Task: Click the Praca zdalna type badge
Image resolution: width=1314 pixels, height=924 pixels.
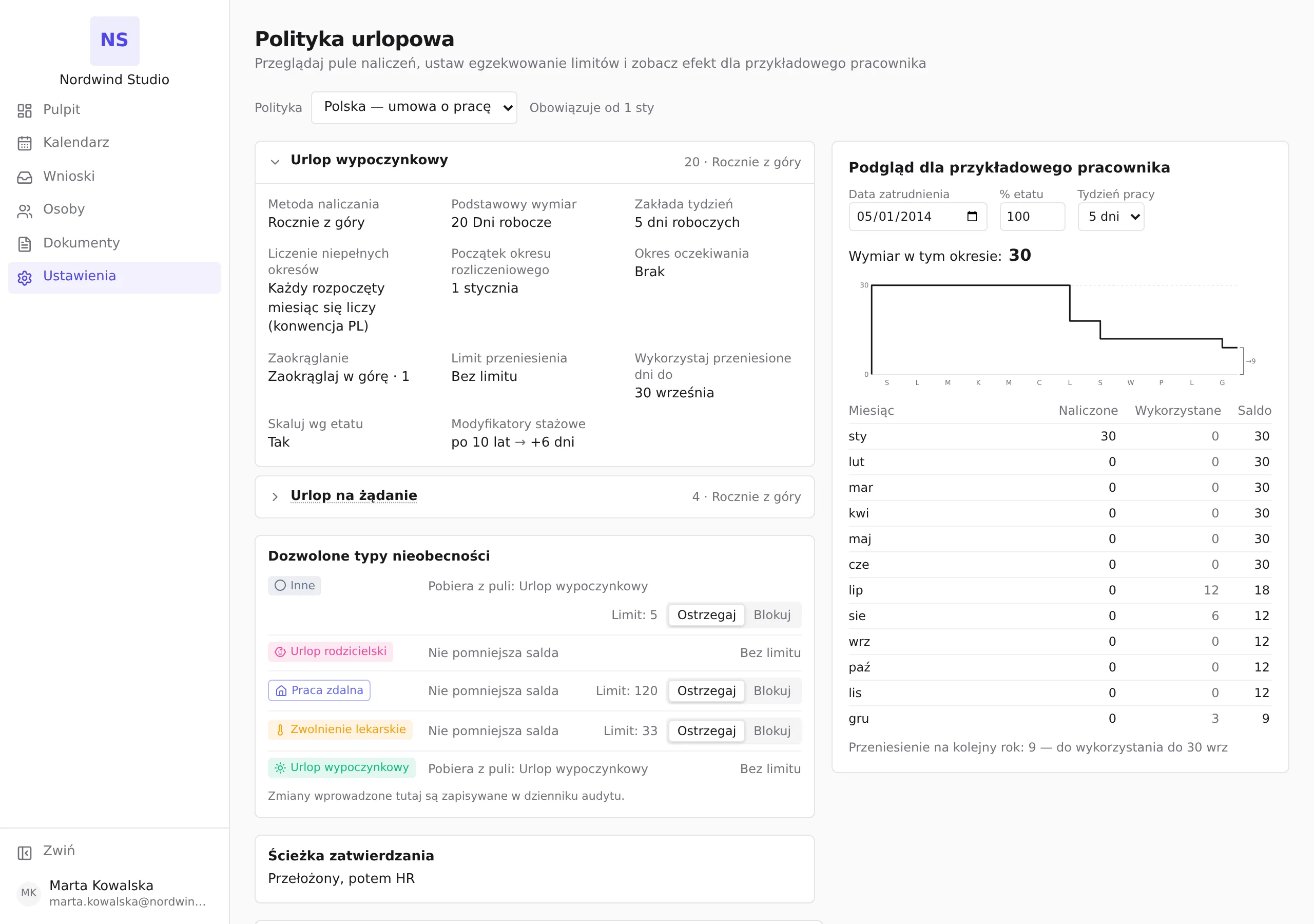Action: coord(319,690)
